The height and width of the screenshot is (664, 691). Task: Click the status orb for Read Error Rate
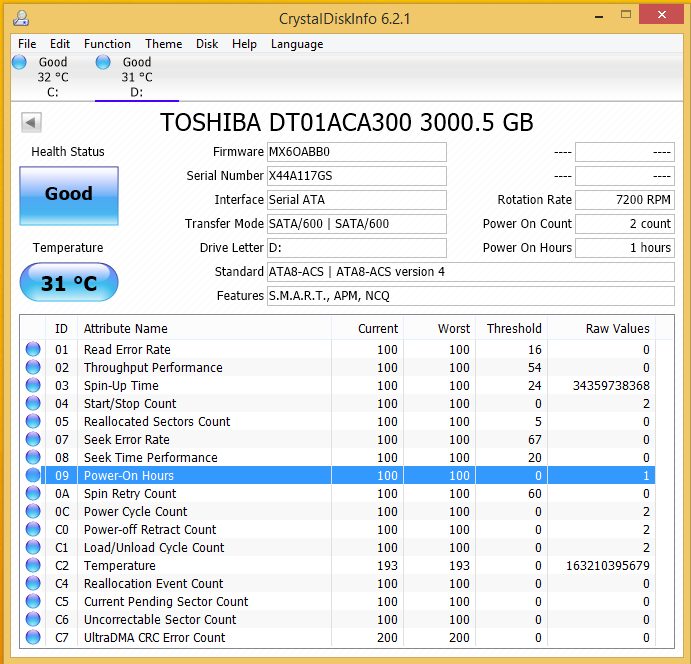click(33, 350)
